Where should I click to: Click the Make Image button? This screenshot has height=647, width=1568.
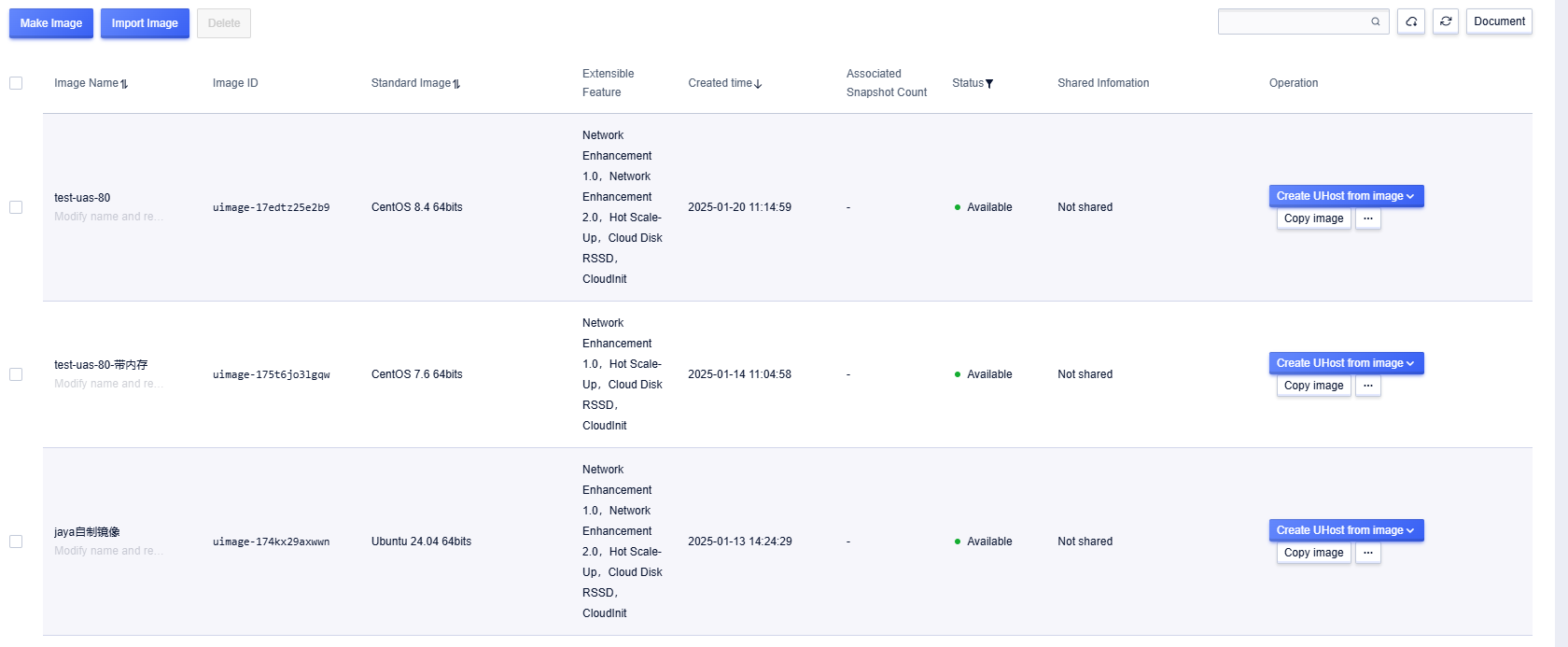(x=51, y=23)
